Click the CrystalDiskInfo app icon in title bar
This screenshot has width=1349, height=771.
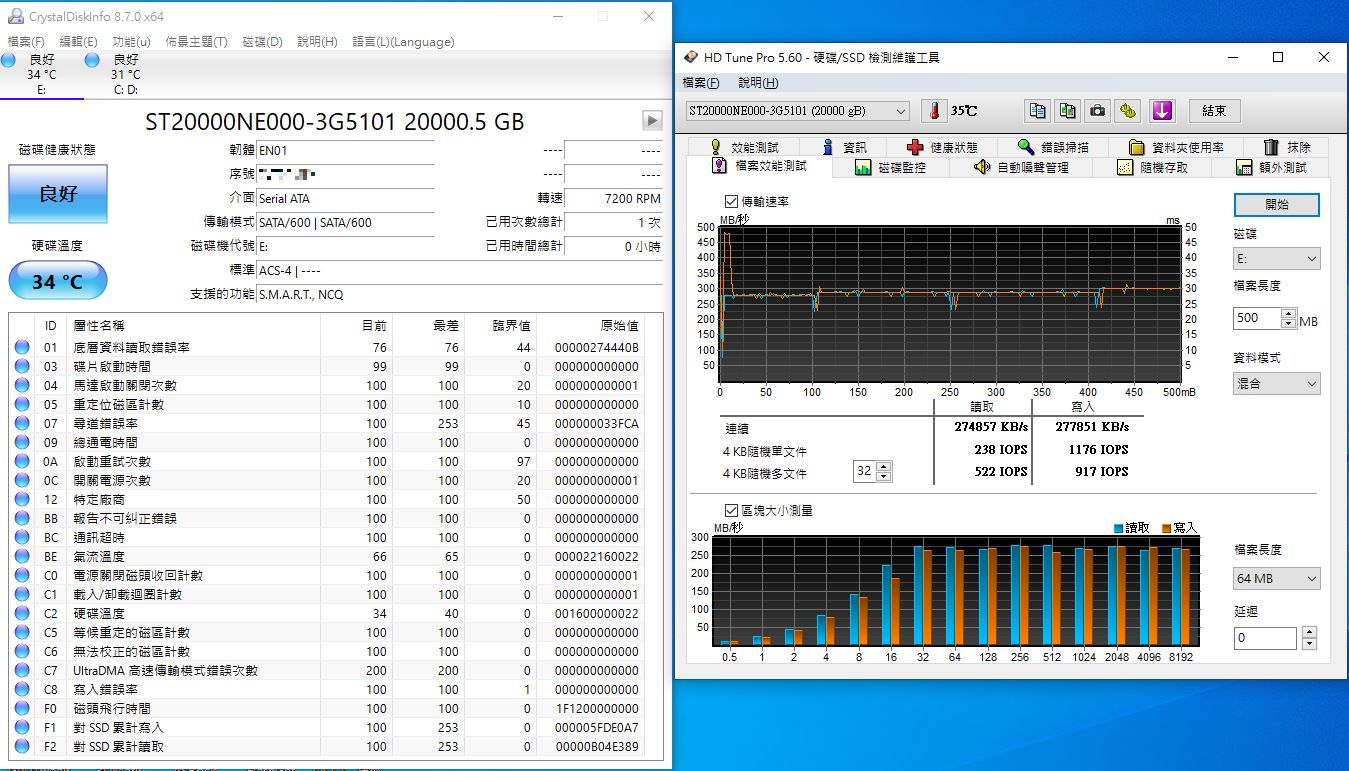pos(15,16)
